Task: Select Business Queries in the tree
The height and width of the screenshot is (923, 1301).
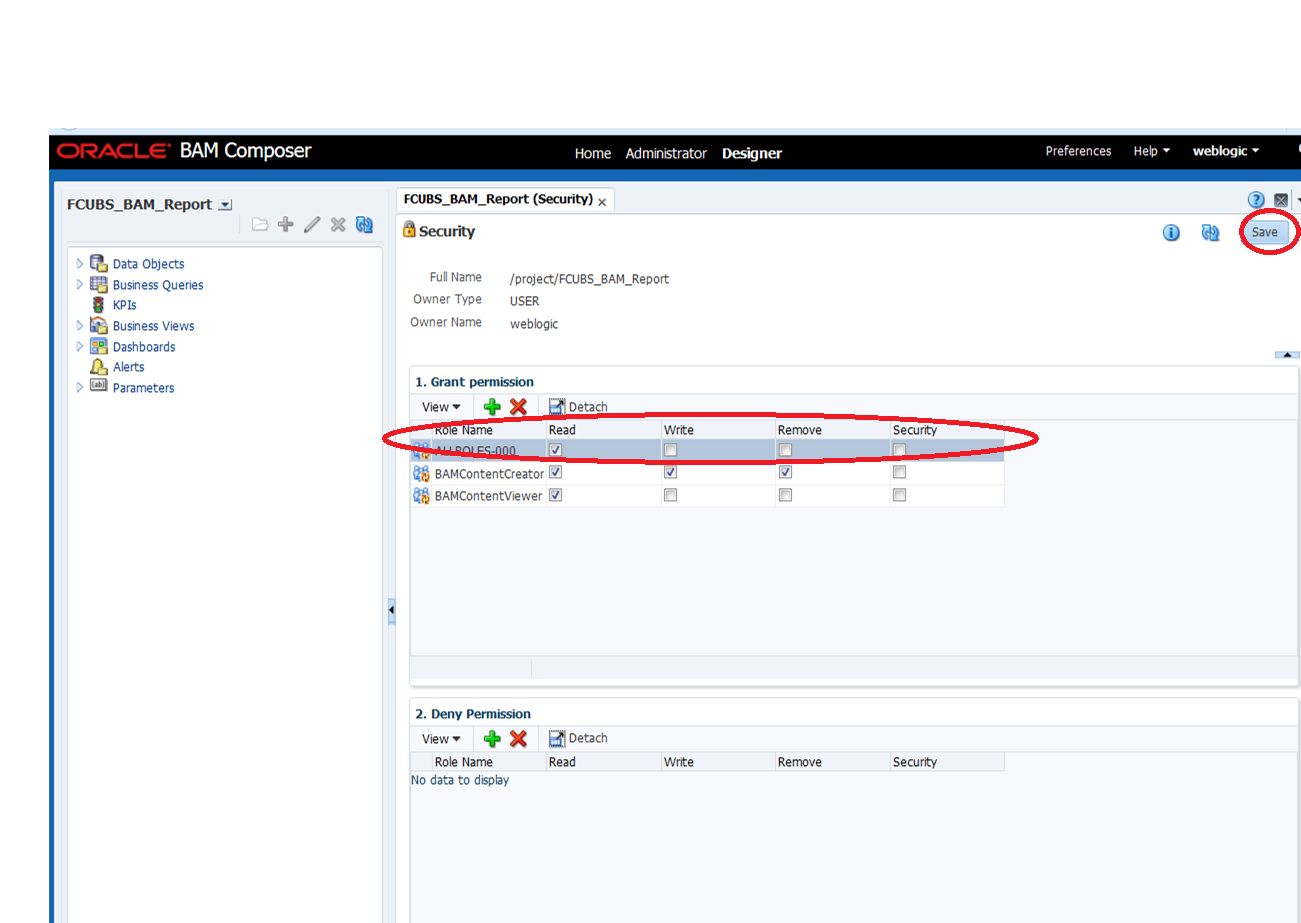Action: tap(158, 285)
